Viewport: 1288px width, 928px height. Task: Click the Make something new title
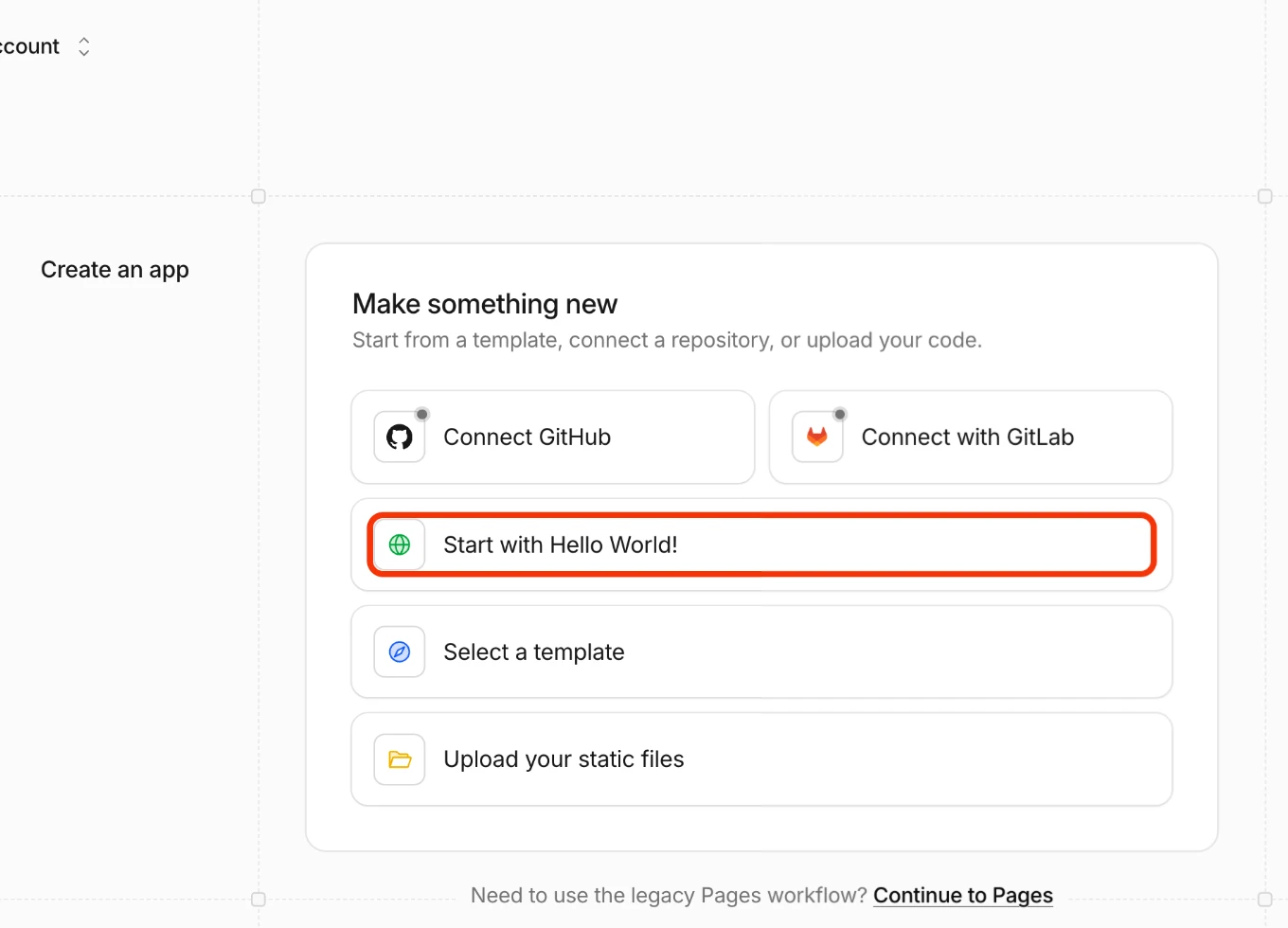click(485, 304)
